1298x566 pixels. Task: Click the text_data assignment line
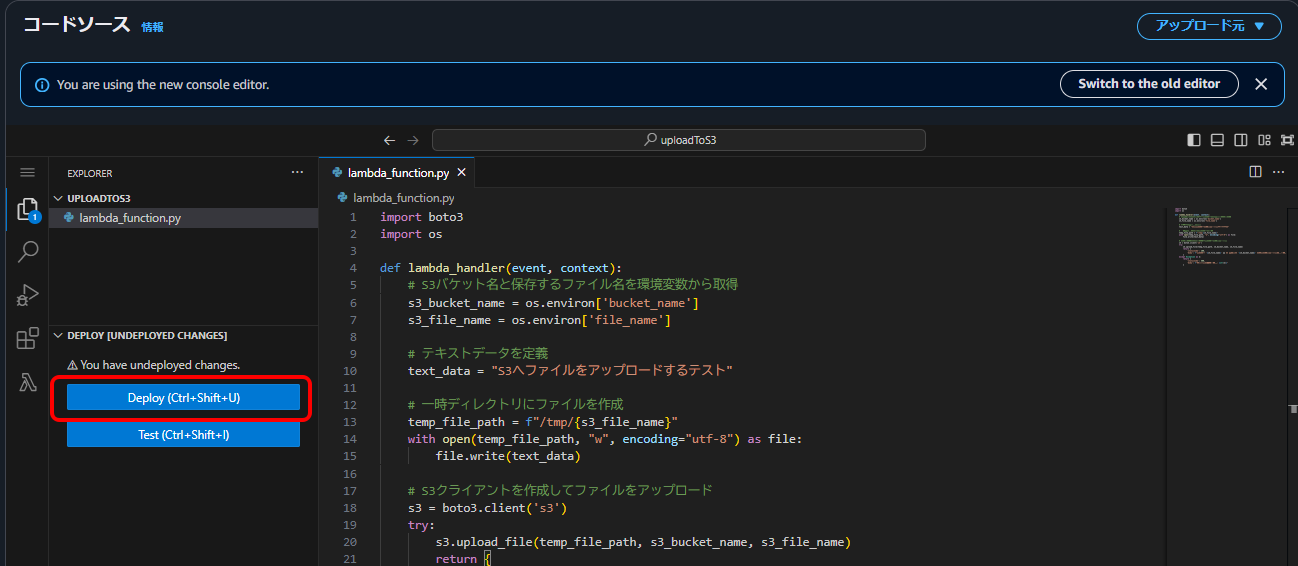tap(571, 371)
